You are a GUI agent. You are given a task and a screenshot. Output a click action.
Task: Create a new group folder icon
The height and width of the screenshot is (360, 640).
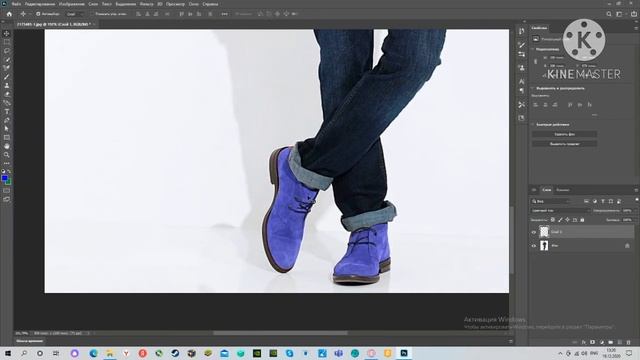[611, 342]
